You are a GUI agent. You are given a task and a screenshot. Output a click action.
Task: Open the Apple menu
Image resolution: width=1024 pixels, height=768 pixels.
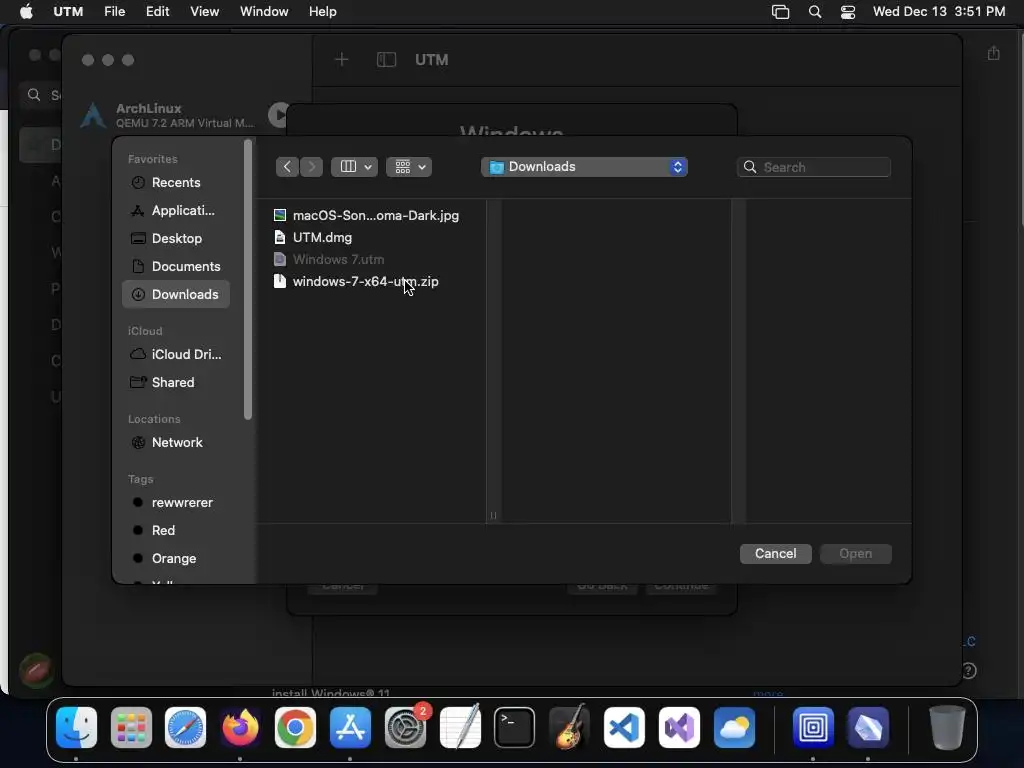pyautogui.click(x=26, y=12)
